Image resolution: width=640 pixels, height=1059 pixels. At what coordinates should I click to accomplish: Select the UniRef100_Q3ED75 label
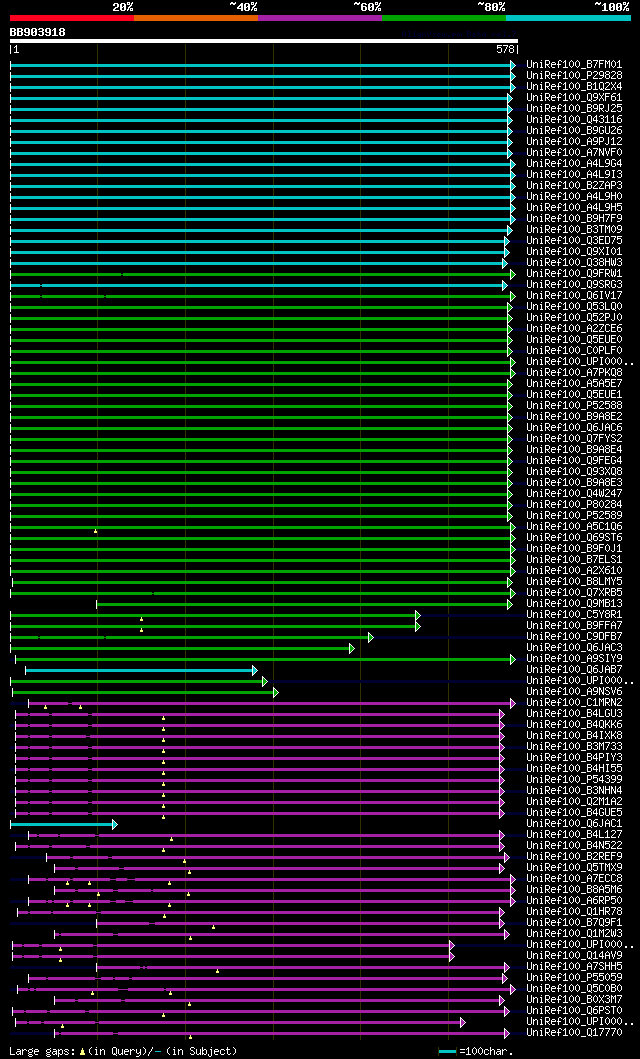pos(574,240)
